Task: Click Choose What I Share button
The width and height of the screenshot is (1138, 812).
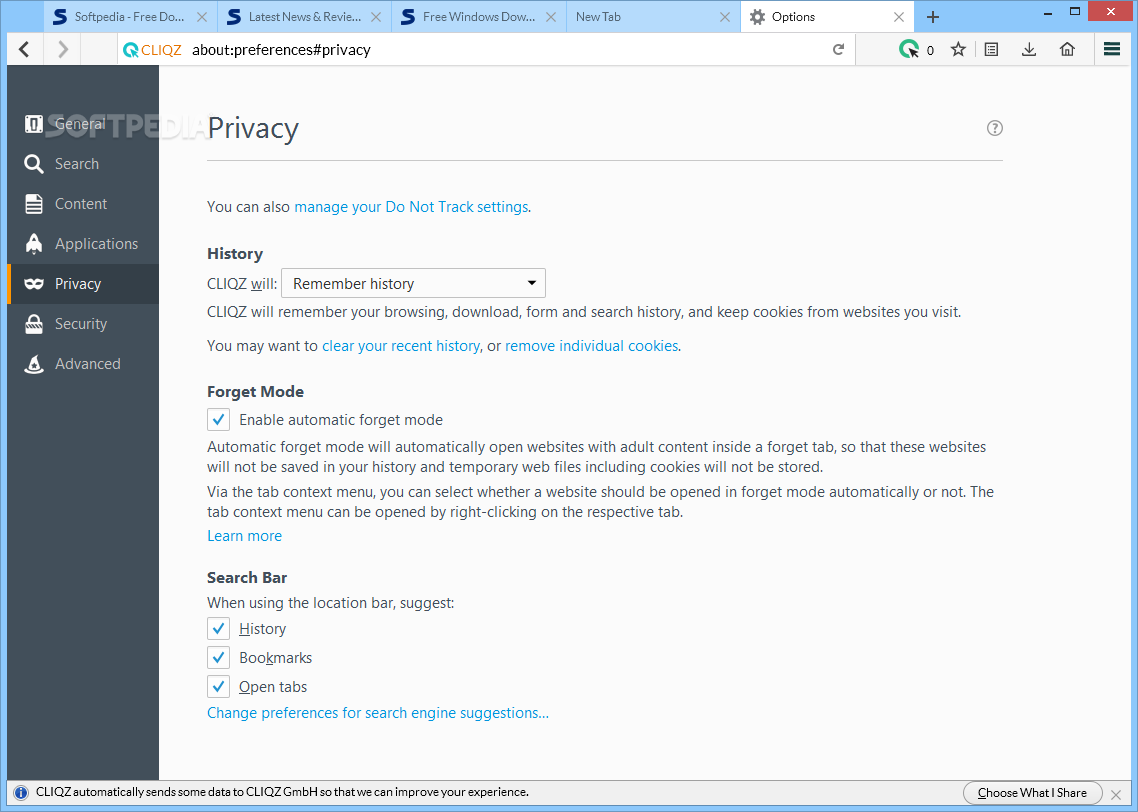Action: [x=1032, y=793]
